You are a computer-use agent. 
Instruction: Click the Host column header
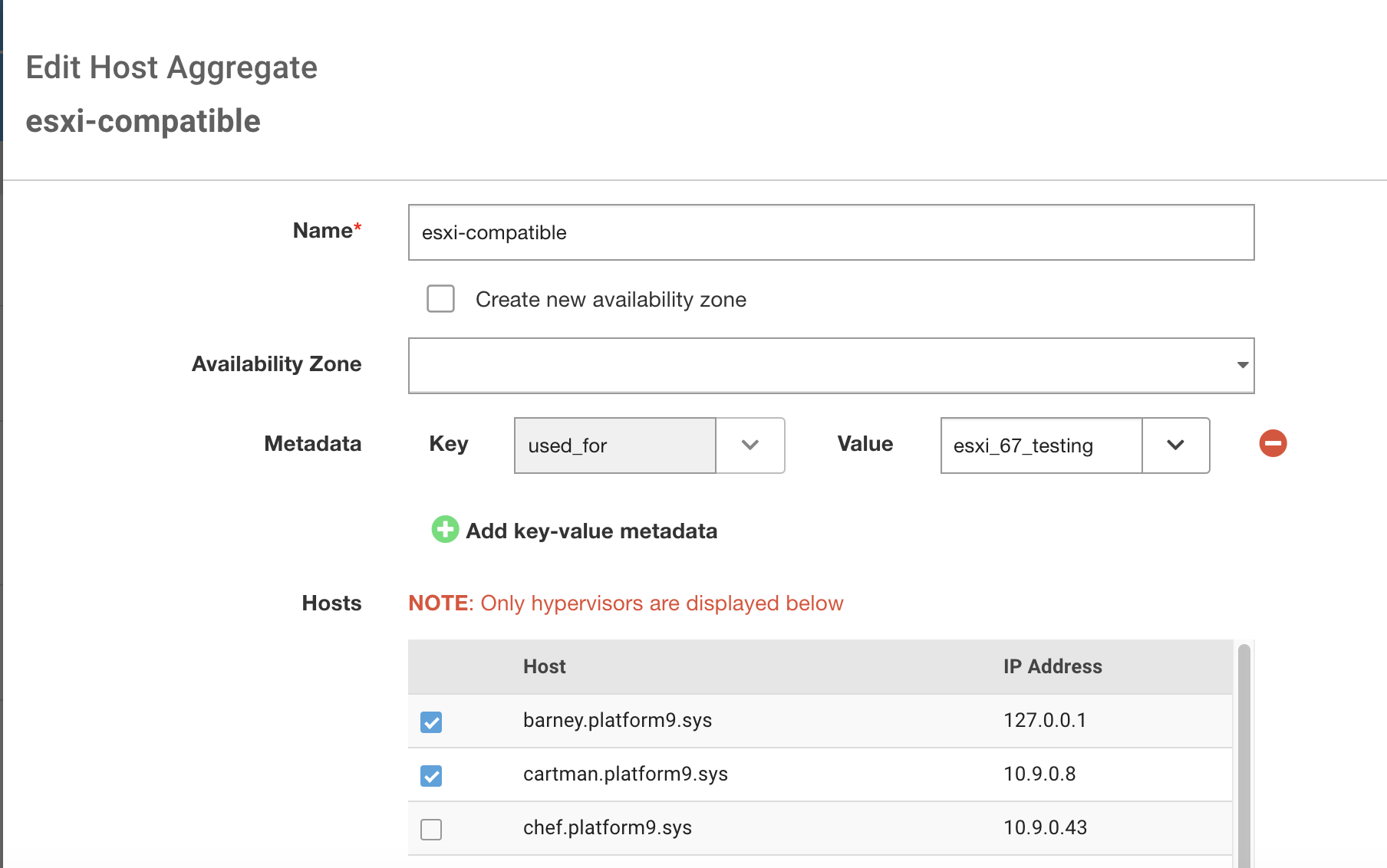544,666
